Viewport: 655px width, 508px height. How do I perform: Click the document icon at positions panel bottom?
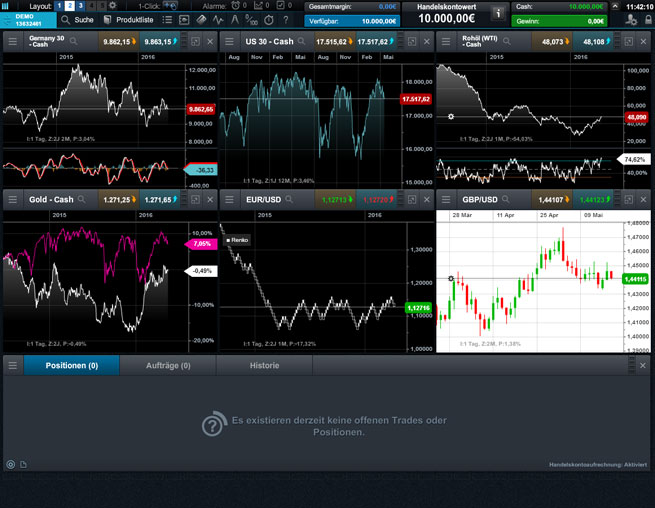pyautogui.click(x=23, y=464)
